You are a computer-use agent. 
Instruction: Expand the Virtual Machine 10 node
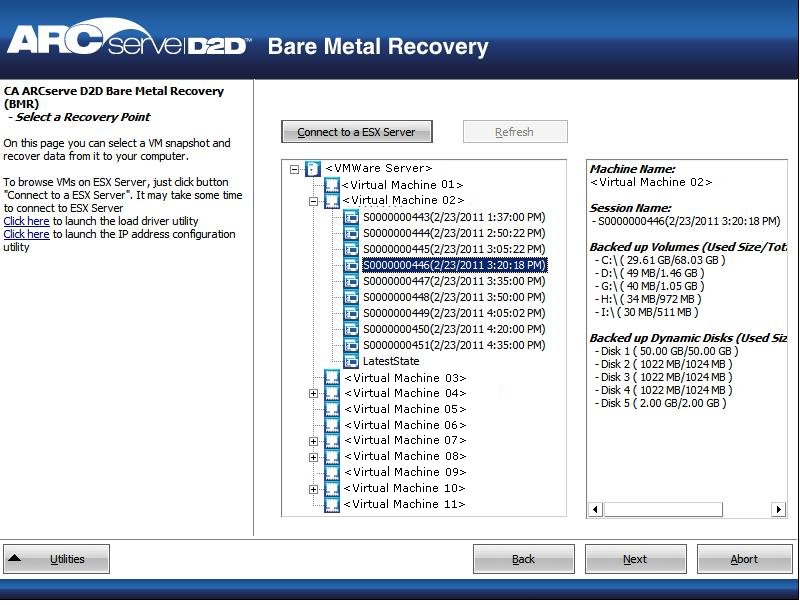[x=313, y=489]
